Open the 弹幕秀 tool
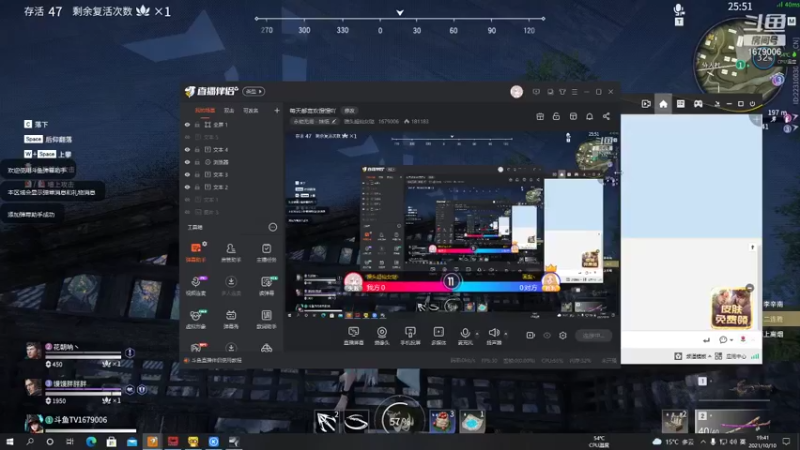 pos(231,319)
